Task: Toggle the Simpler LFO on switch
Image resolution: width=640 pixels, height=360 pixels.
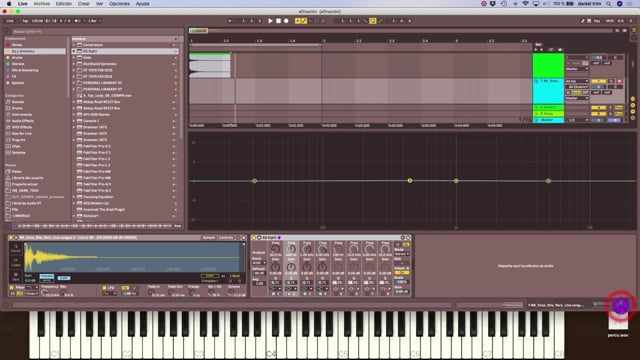Action: (104, 288)
